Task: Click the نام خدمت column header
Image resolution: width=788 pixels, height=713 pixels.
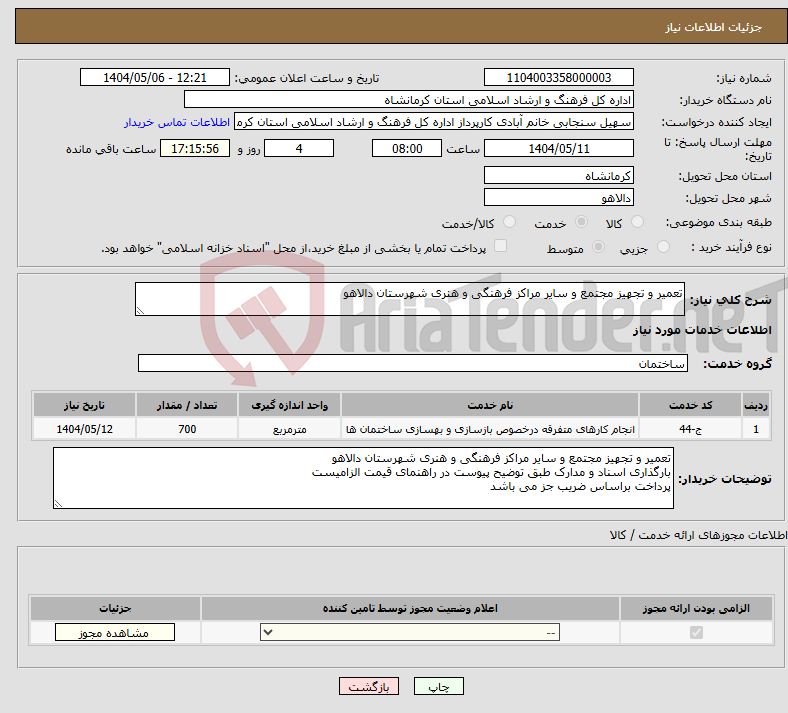Action: point(490,405)
